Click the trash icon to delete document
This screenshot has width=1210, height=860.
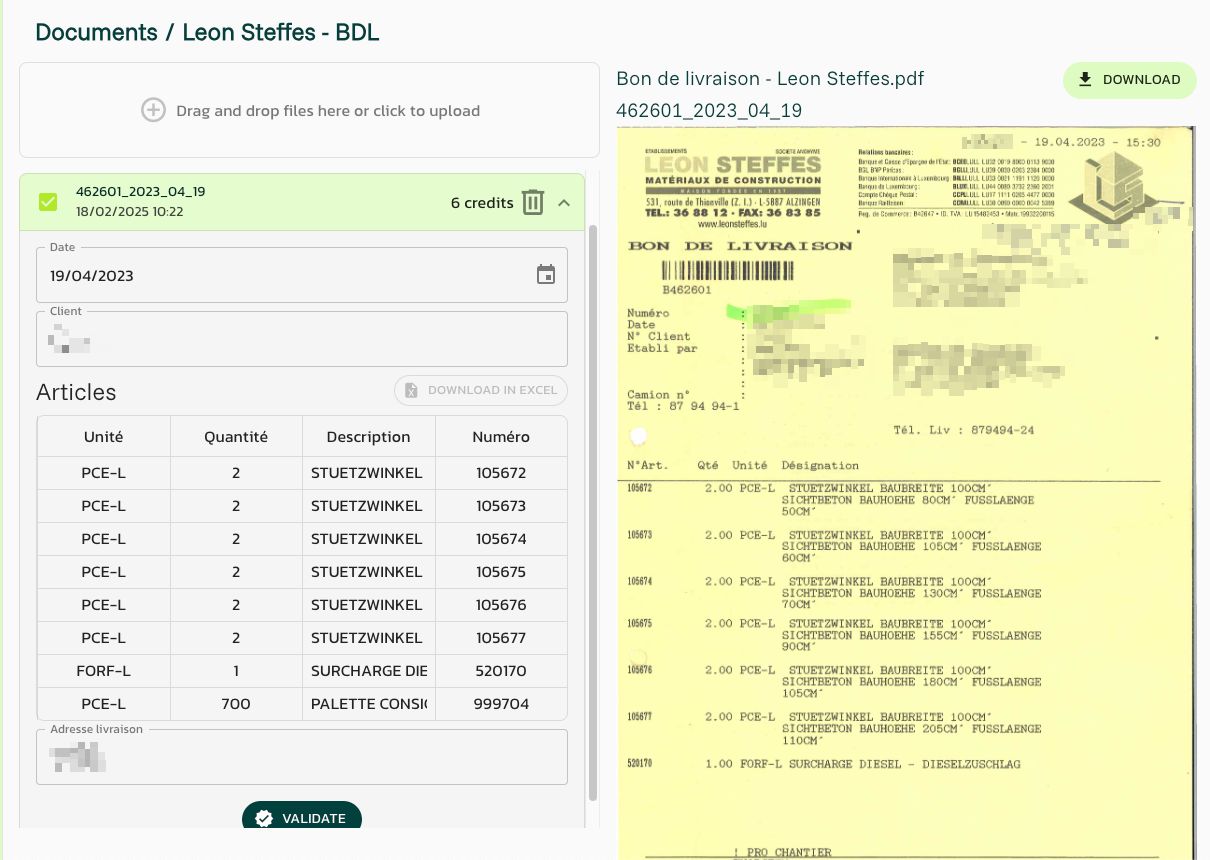pos(533,203)
